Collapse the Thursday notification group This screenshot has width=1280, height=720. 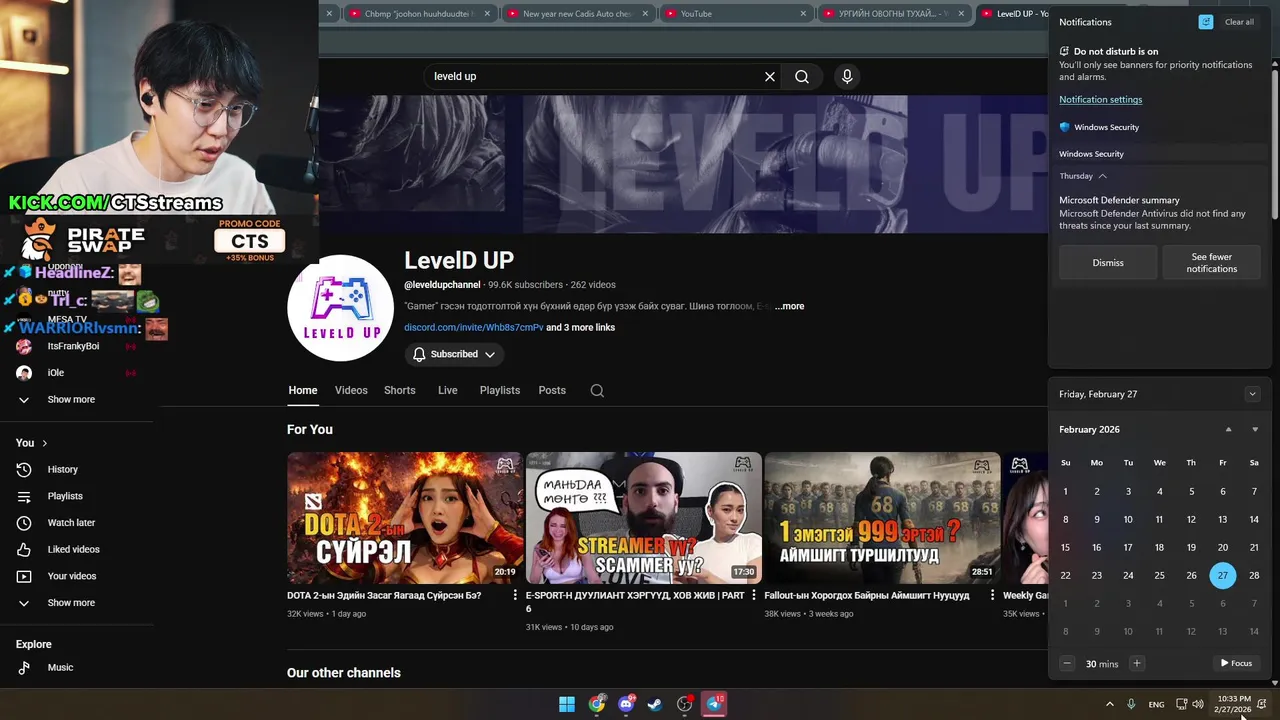point(1103,176)
